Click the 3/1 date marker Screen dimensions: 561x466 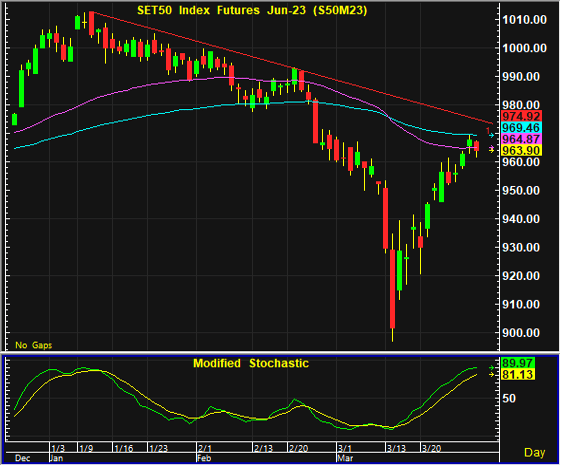[345, 448]
